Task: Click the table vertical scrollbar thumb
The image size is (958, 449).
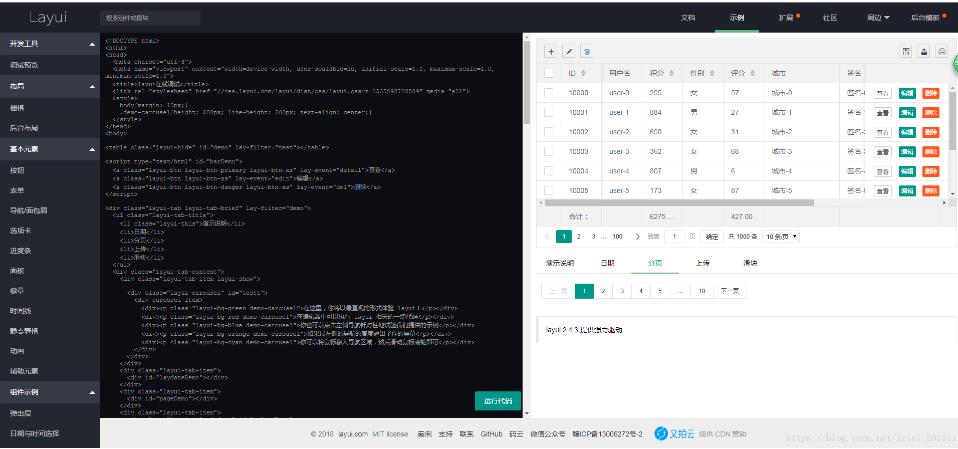Action: click(x=953, y=119)
